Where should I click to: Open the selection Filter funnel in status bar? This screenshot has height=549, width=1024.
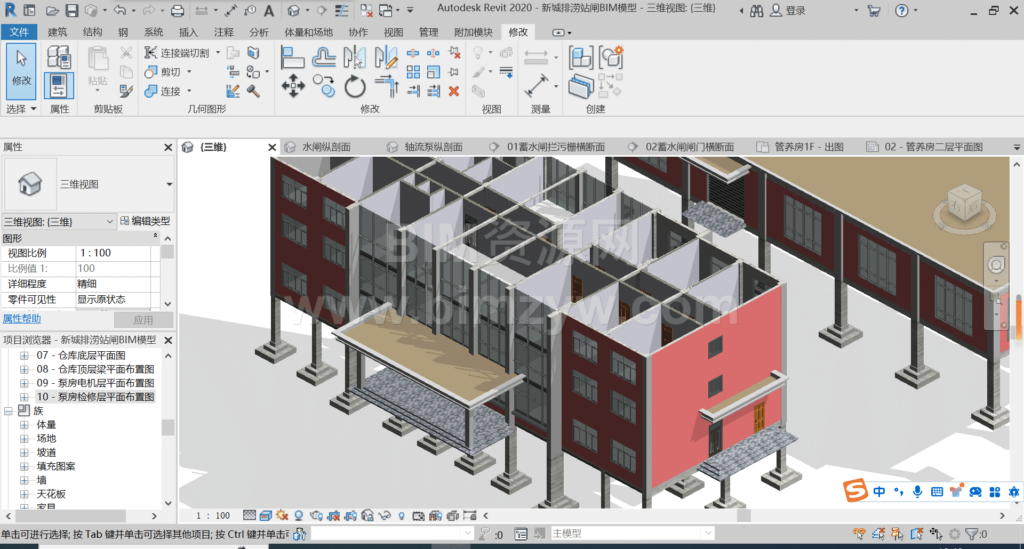[x=972, y=534]
